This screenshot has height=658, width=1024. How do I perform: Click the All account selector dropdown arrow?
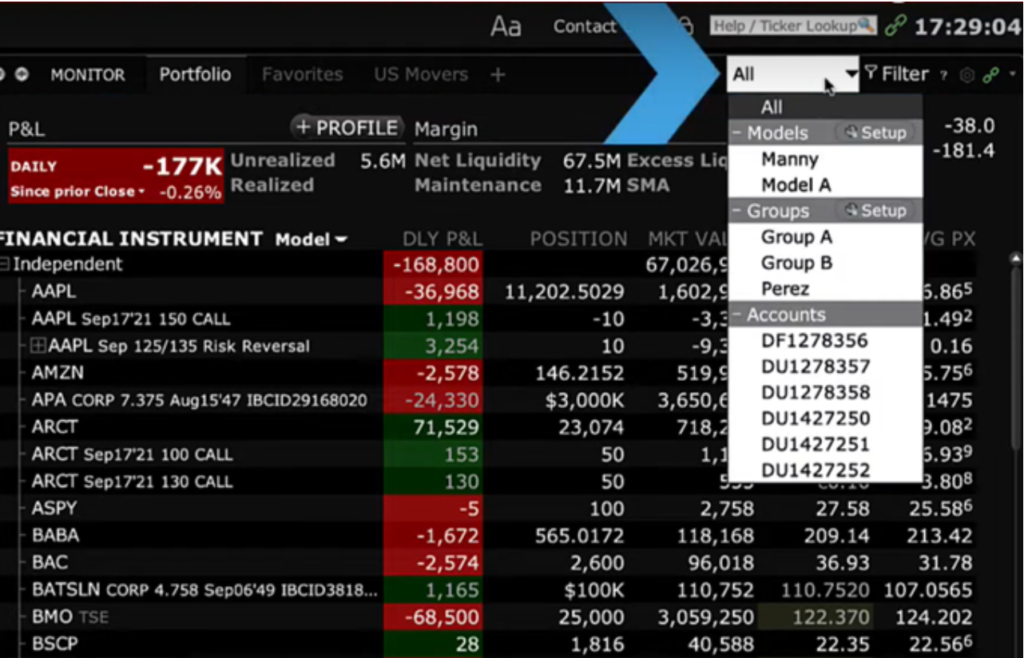tap(850, 74)
